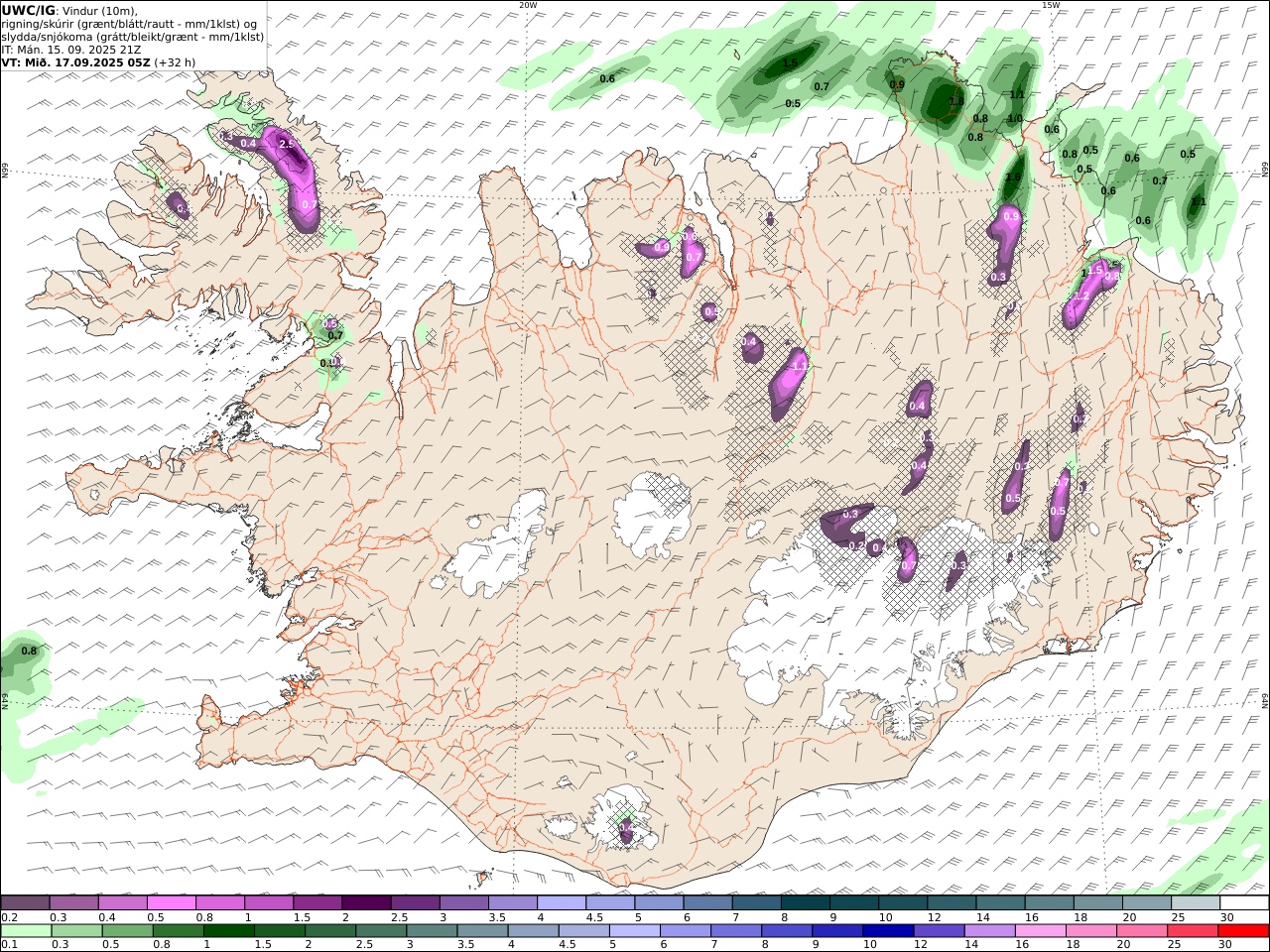Screen dimensions: 1270x952
Task: Click the dark teal 8 swatch in upper legend
Action: 806,903
